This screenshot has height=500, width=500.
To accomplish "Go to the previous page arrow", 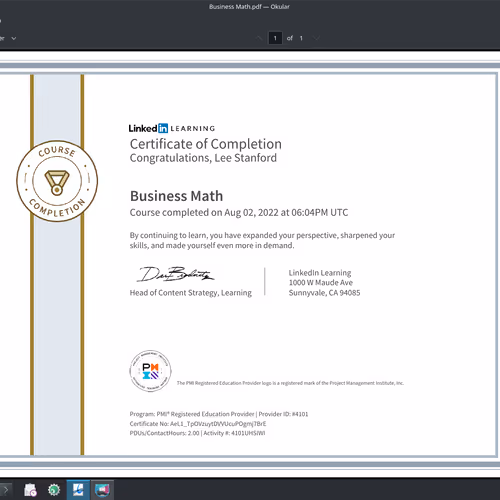I will [259, 38].
